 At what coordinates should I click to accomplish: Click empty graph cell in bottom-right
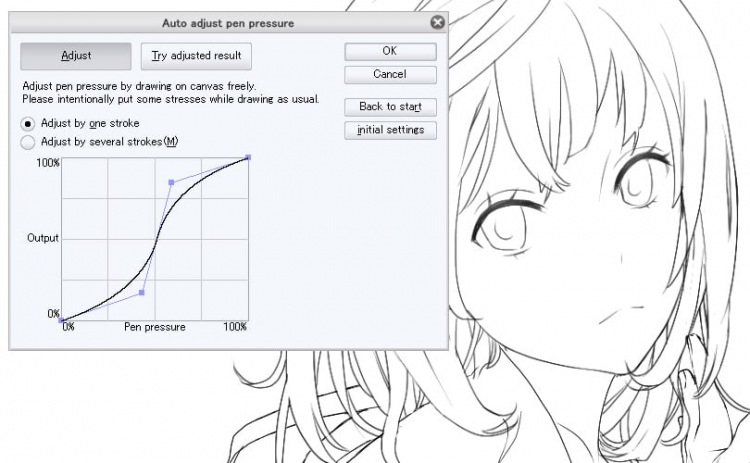(x=225, y=299)
